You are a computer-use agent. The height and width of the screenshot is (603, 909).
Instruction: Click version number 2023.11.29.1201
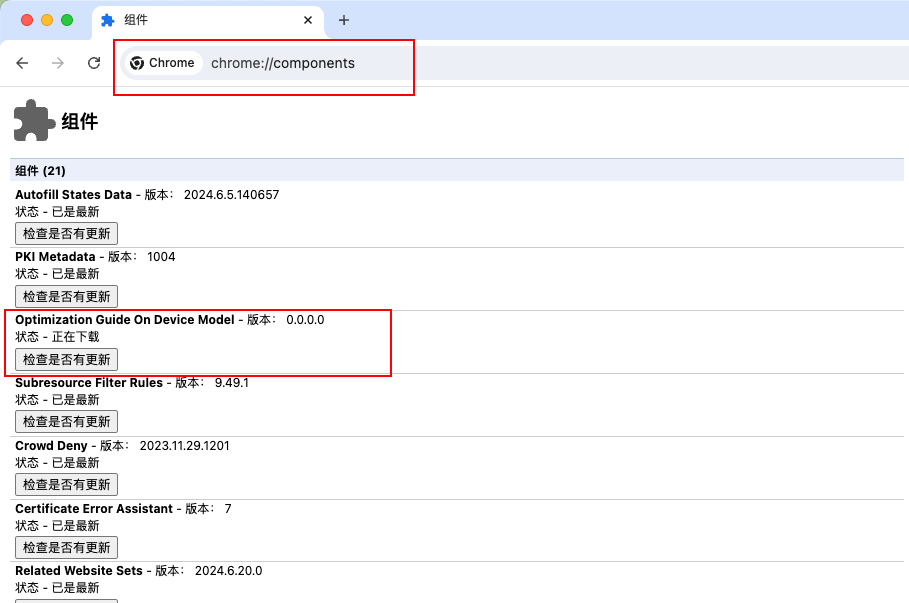pyautogui.click(x=184, y=446)
